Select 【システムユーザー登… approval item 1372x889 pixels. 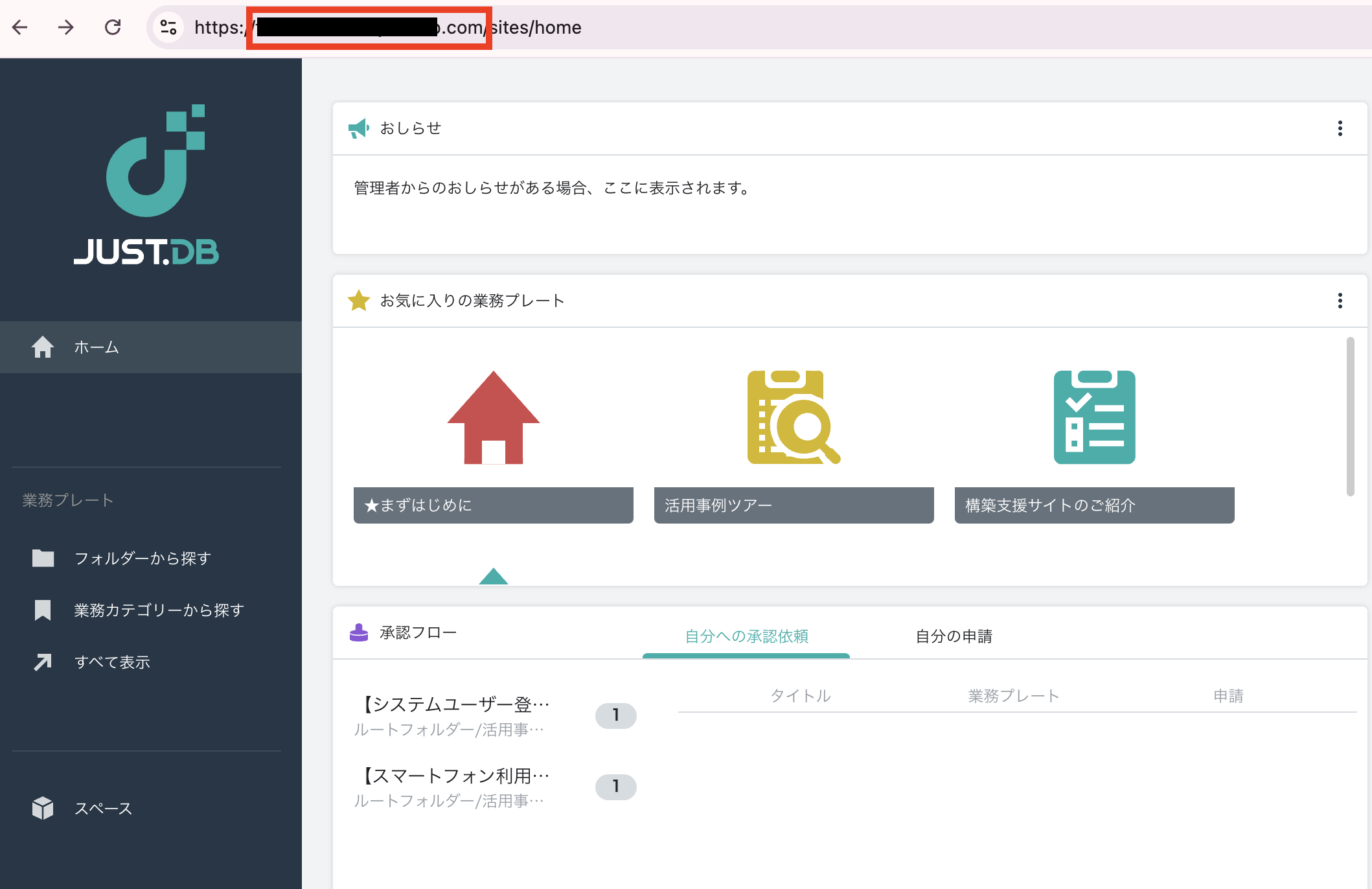tap(455, 704)
